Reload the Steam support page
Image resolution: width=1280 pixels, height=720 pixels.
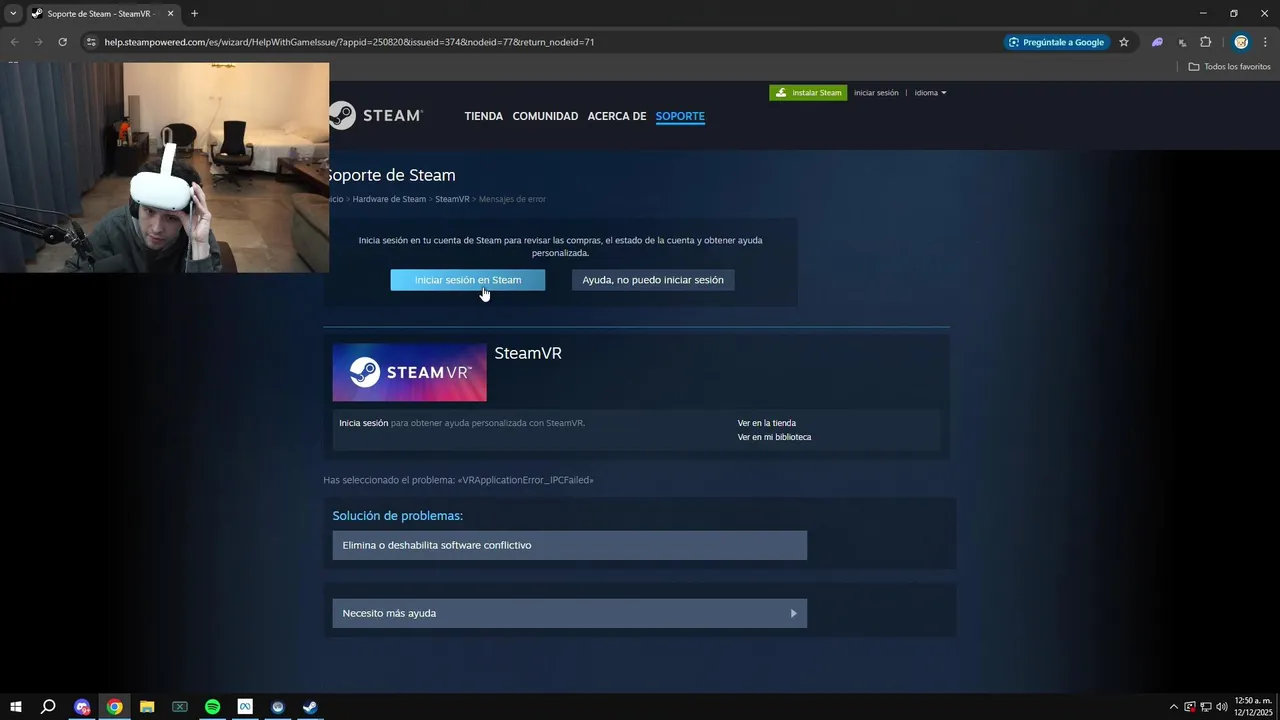(x=62, y=42)
